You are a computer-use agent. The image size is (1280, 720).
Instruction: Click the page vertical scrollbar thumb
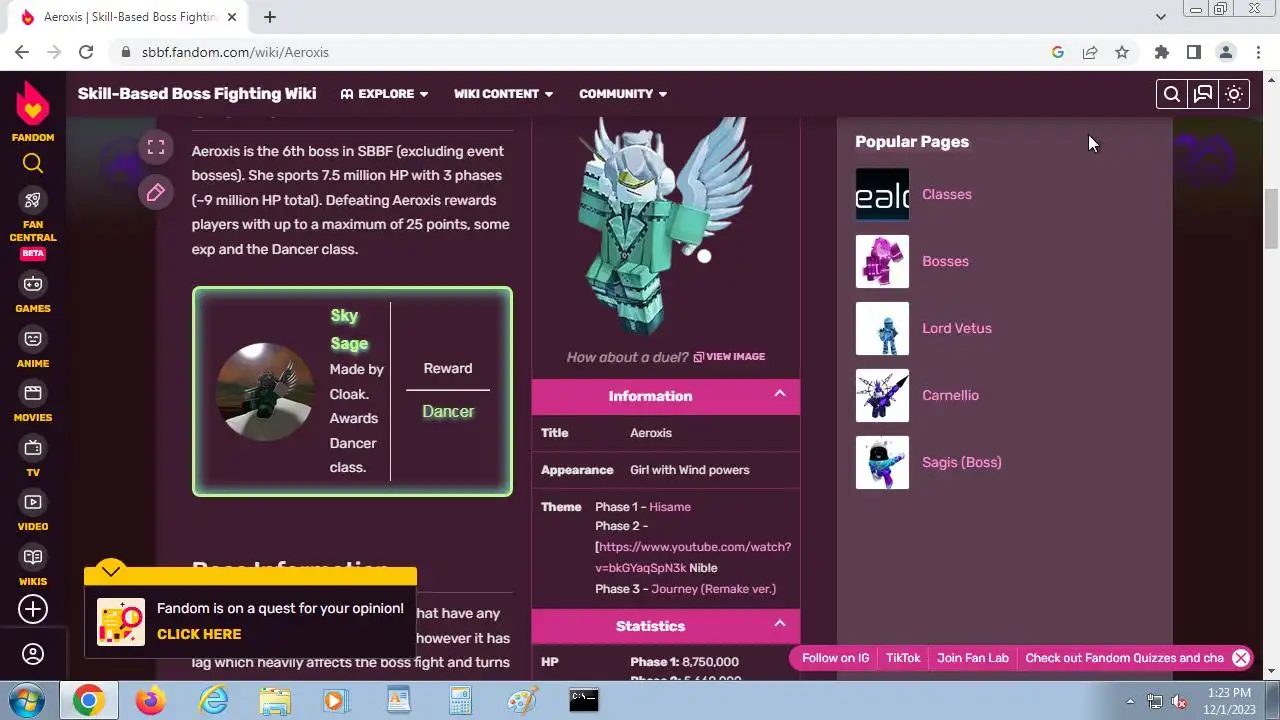(1272, 217)
